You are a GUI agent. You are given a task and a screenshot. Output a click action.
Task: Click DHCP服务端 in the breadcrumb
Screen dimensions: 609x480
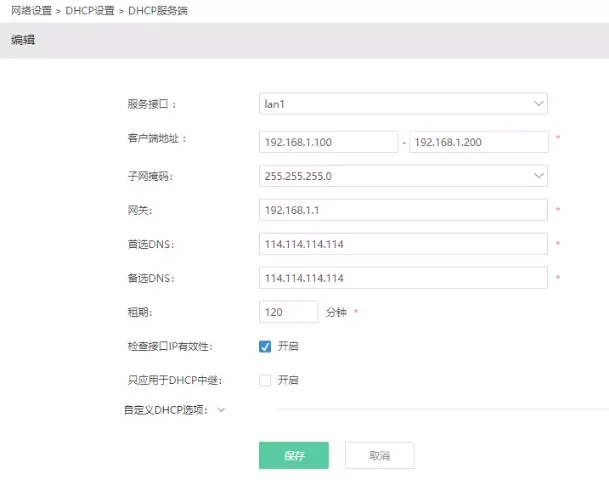coord(158,10)
